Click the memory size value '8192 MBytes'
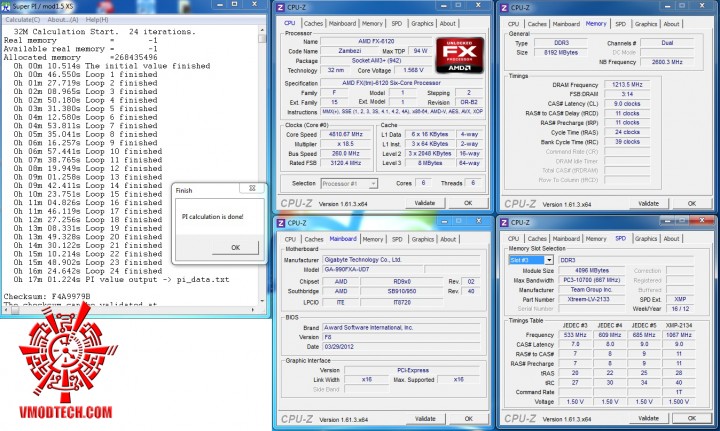The width and height of the screenshot is (720, 431). [x=561, y=53]
